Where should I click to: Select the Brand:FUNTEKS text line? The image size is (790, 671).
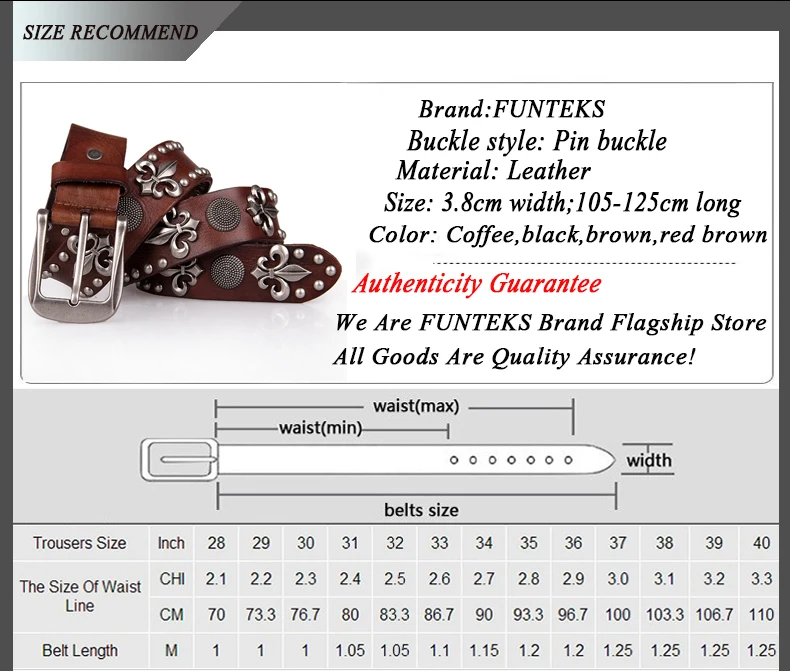coord(511,109)
